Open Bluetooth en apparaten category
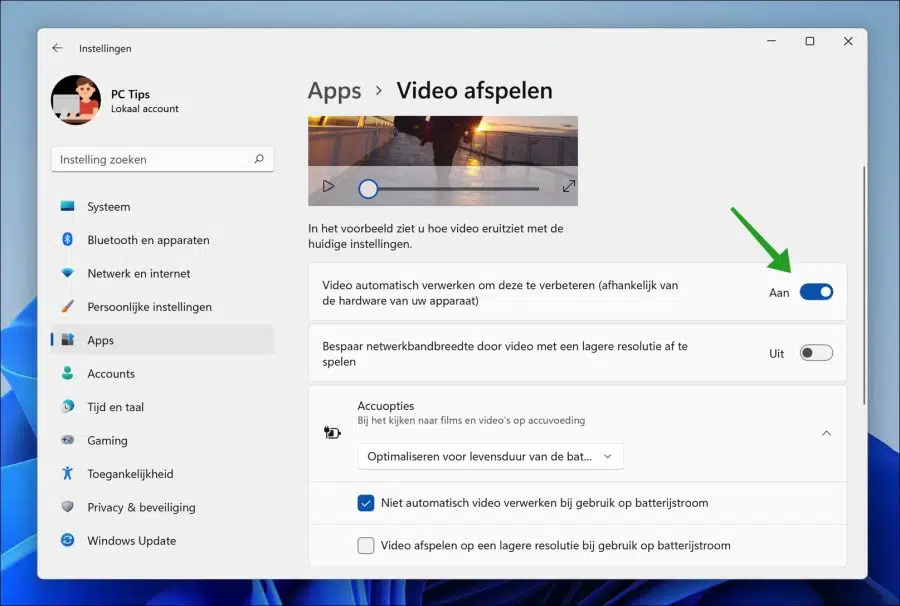 coord(162,240)
